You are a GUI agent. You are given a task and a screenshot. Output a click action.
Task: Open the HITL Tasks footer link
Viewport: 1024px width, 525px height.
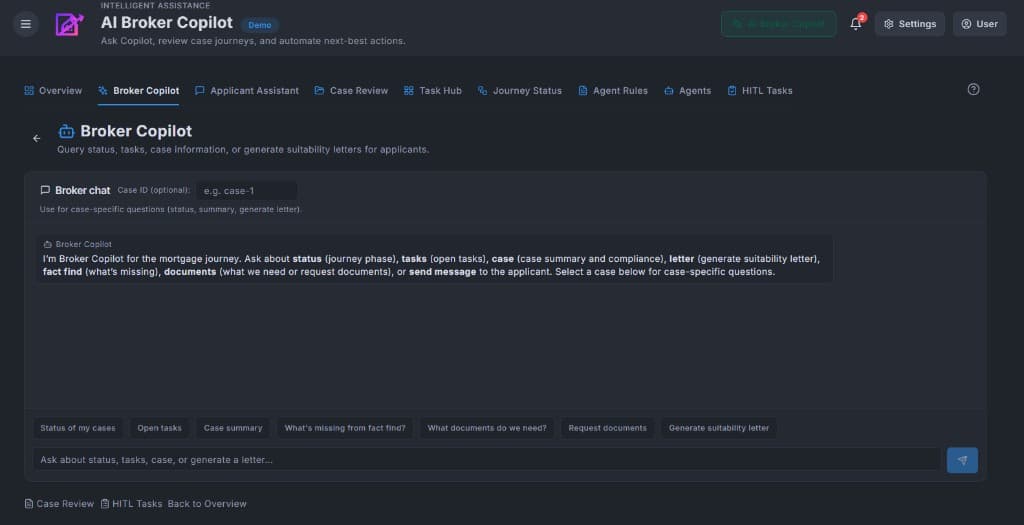click(131, 503)
